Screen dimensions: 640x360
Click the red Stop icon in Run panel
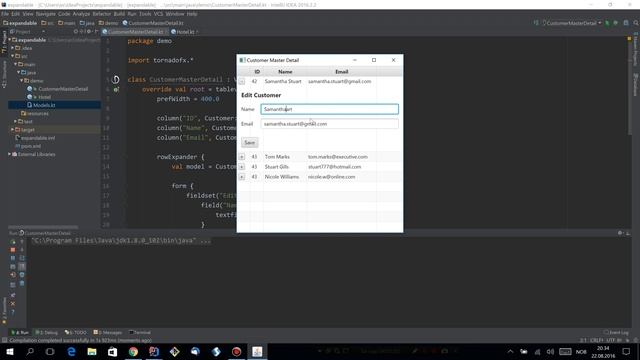pyautogui.click(x=13, y=250)
